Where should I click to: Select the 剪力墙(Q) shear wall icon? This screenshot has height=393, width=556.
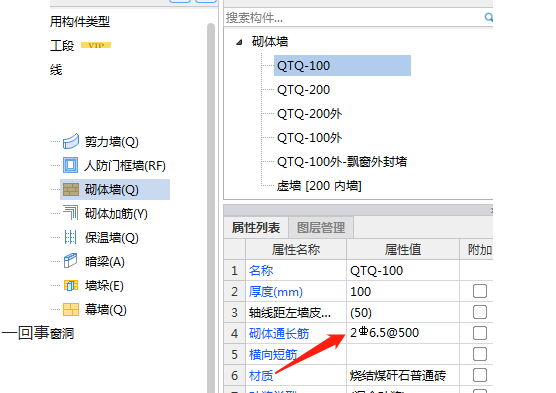[71, 142]
